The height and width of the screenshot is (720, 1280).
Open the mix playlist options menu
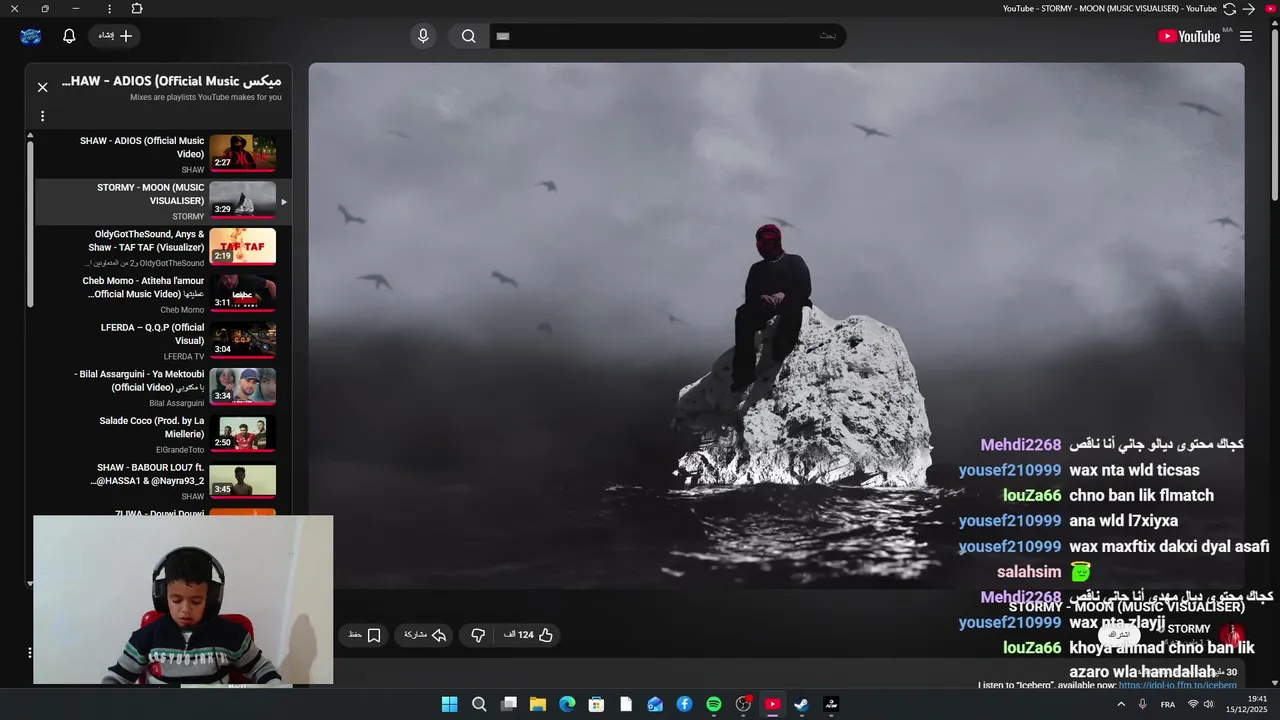(42, 116)
